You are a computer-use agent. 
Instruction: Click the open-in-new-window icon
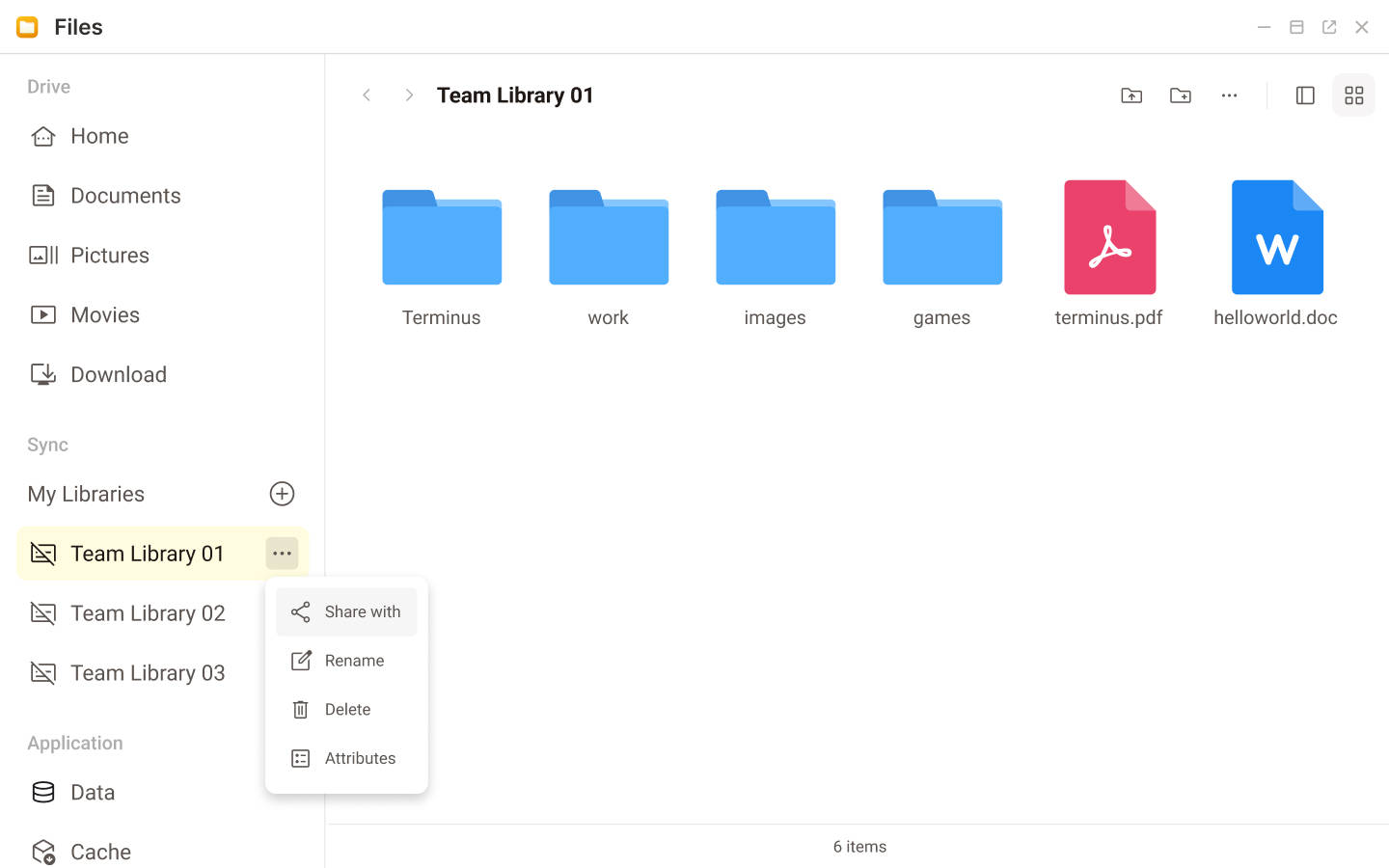[1329, 27]
